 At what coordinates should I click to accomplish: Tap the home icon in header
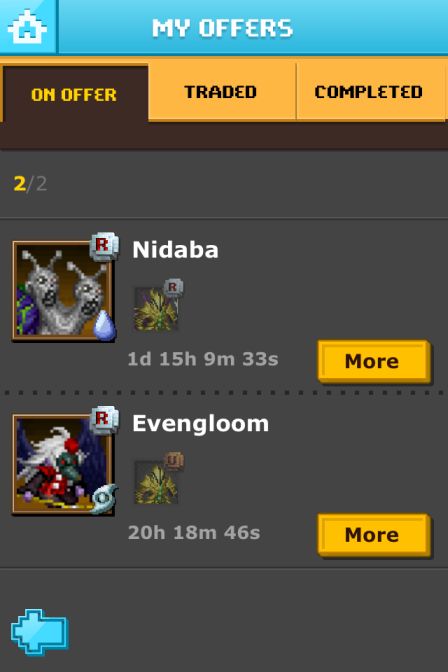[x=27, y=27]
